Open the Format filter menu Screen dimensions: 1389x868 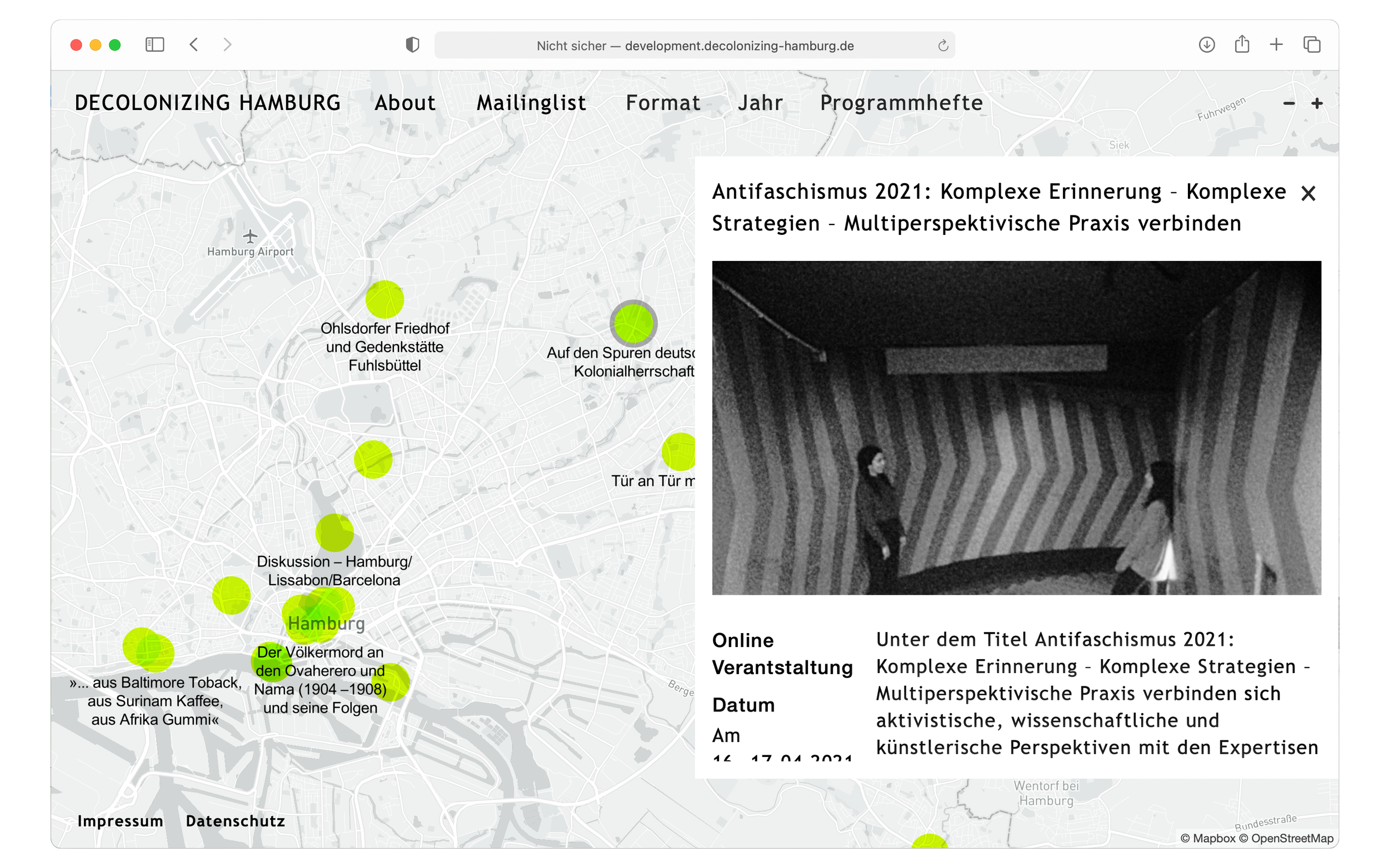tap(663, 103)
